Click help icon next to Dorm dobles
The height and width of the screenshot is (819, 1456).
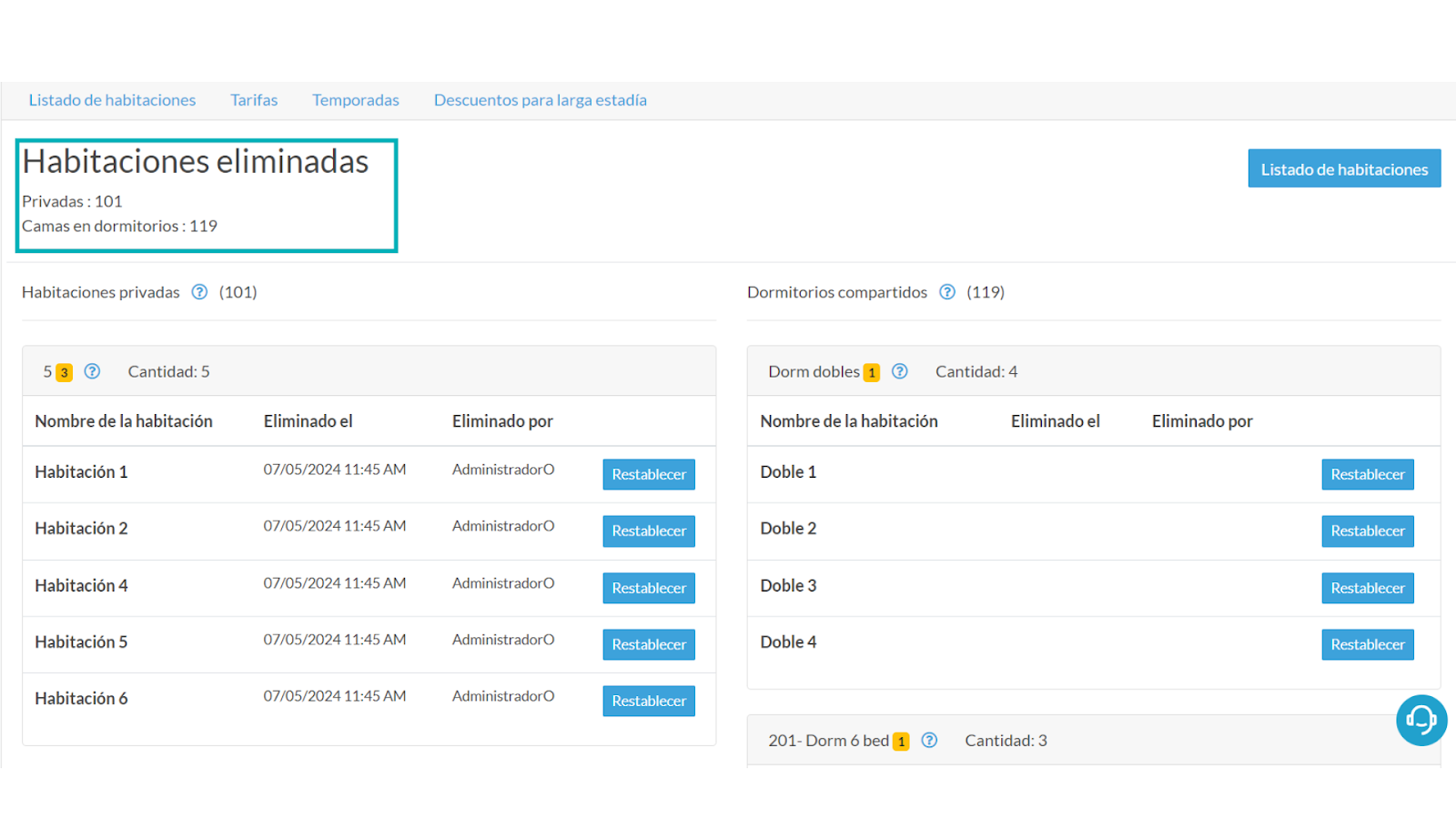900,371
